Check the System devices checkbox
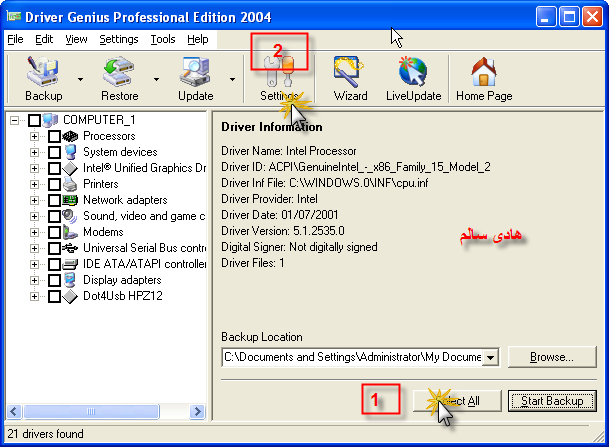The image size is (609, 447). [54, 152]
